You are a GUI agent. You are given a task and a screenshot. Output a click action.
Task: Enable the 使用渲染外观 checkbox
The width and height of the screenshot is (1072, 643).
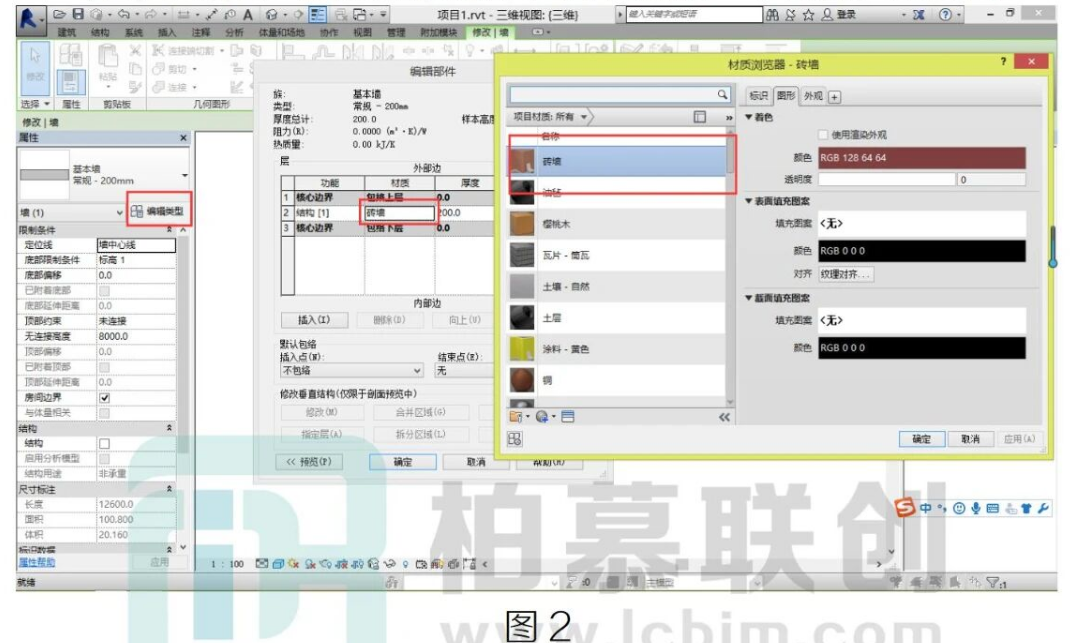point(823,135)
